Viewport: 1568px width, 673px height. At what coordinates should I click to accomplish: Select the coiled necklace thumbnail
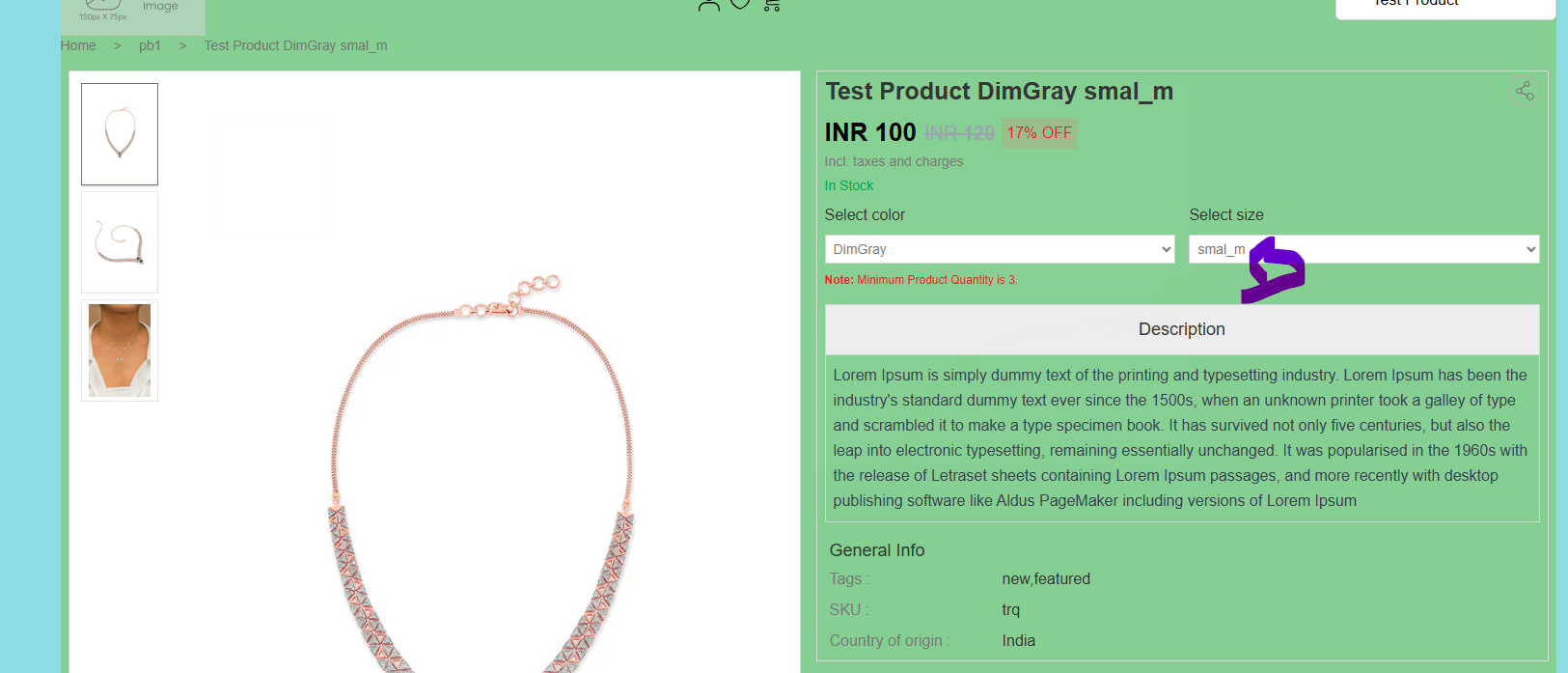click(120, 242)
